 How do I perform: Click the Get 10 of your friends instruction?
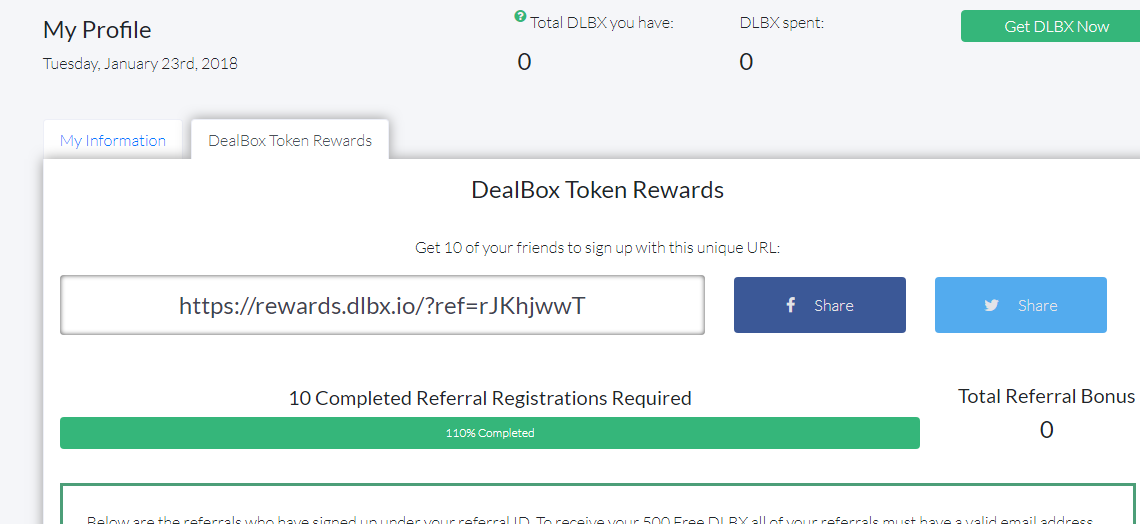point(598,248)
